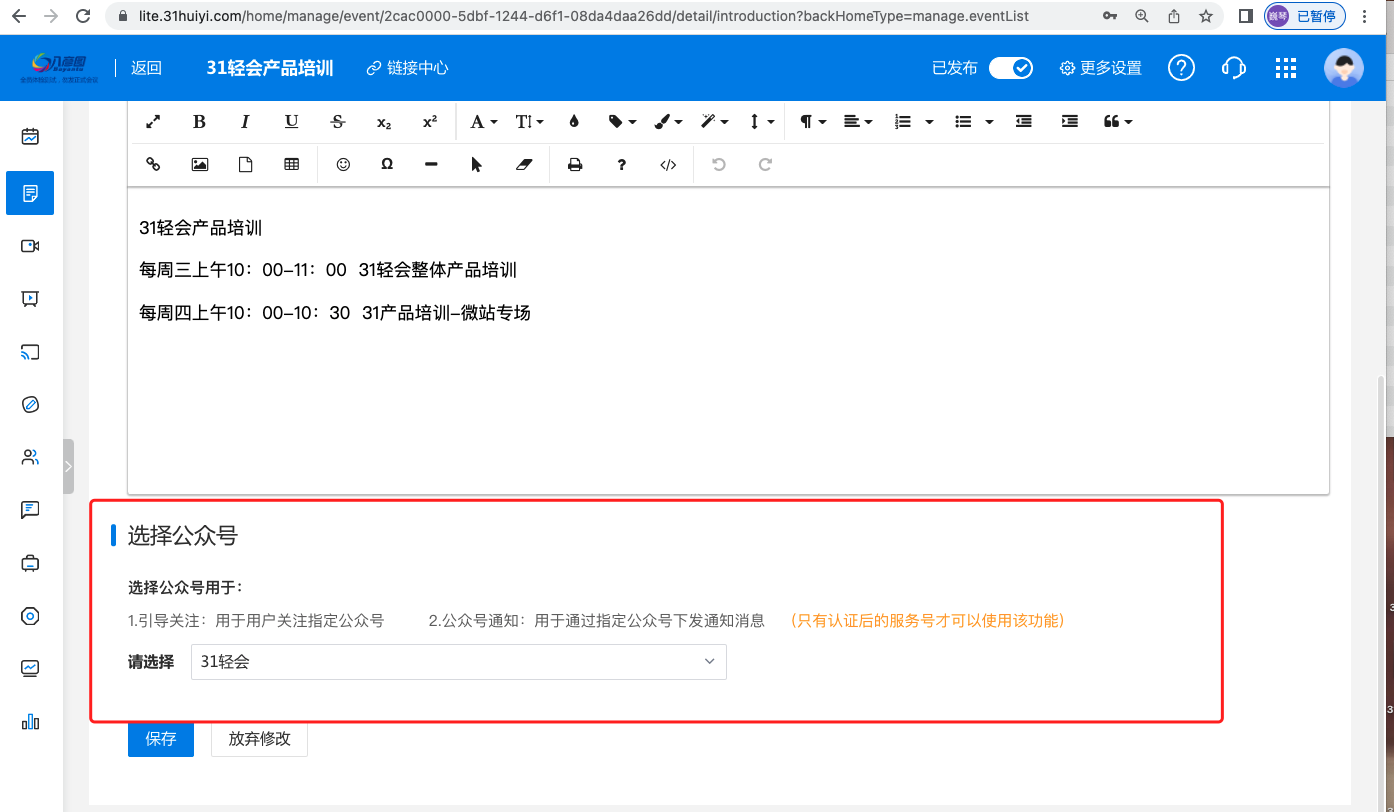Open editor help question mark

[621, 165]
